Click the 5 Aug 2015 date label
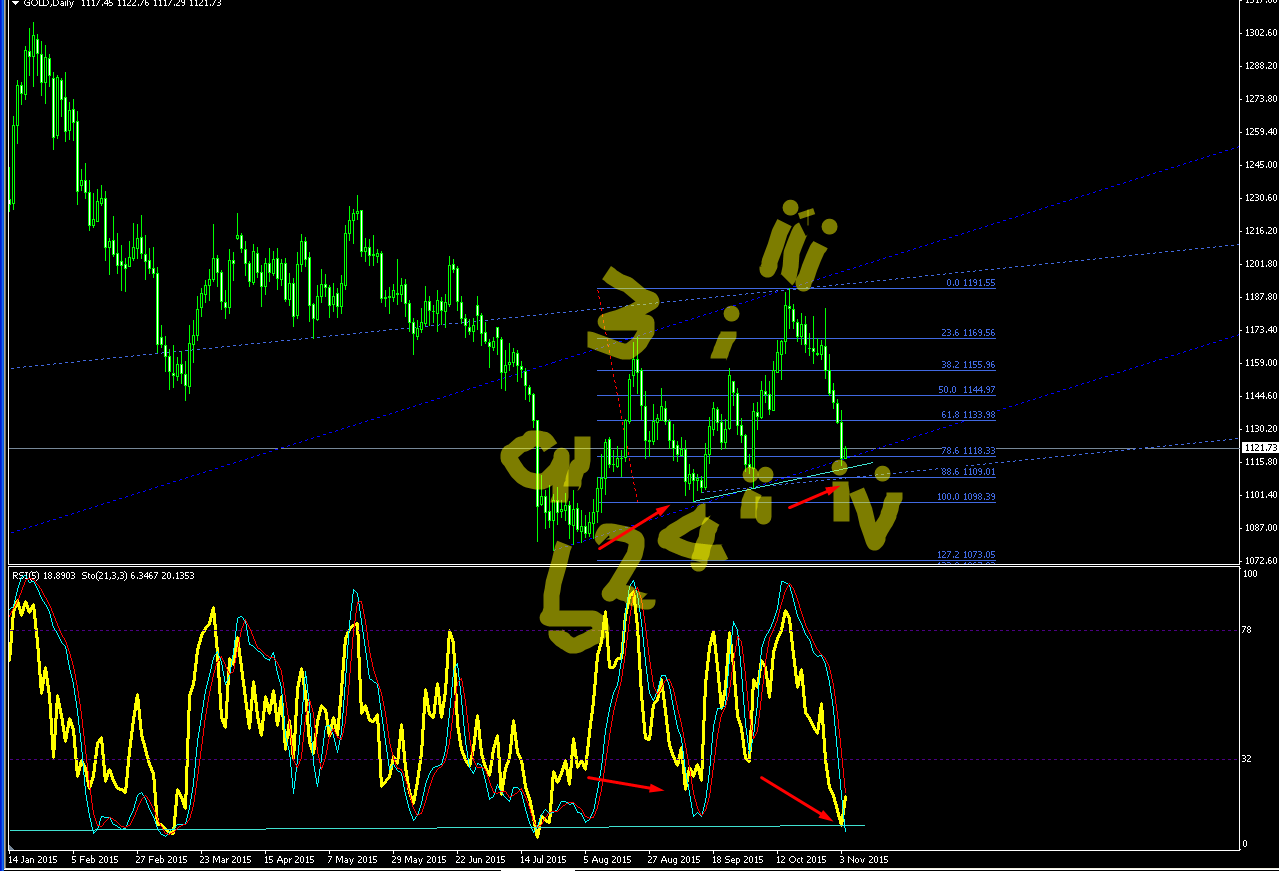The height and width of the screenshot is (871, 1279). coord(609,859)
